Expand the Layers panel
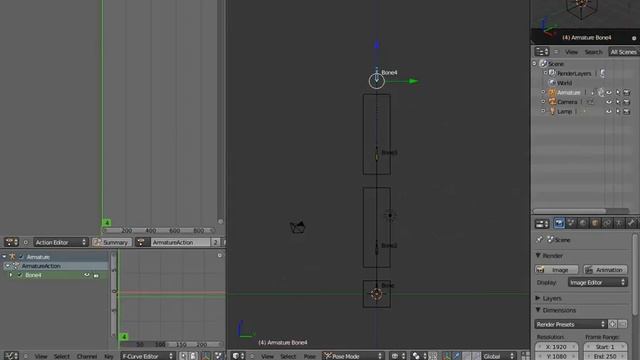The image size is (640, 360). [538, 298]
